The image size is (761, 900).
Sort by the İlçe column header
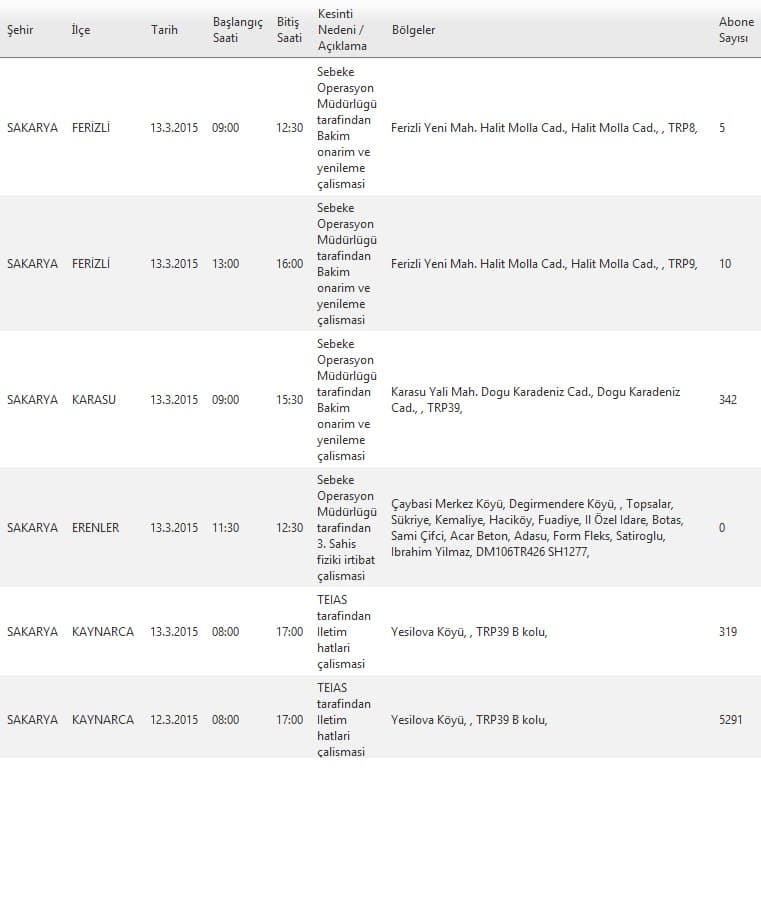coord(81,30)
